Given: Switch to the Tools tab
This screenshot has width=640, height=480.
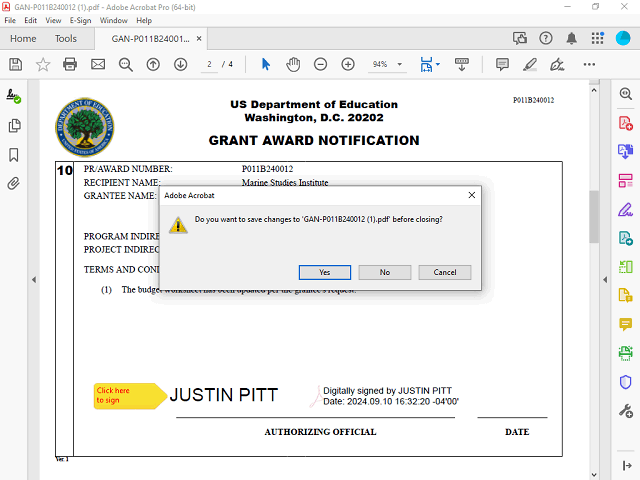Looking at the screenshot, I should [66, 38].
